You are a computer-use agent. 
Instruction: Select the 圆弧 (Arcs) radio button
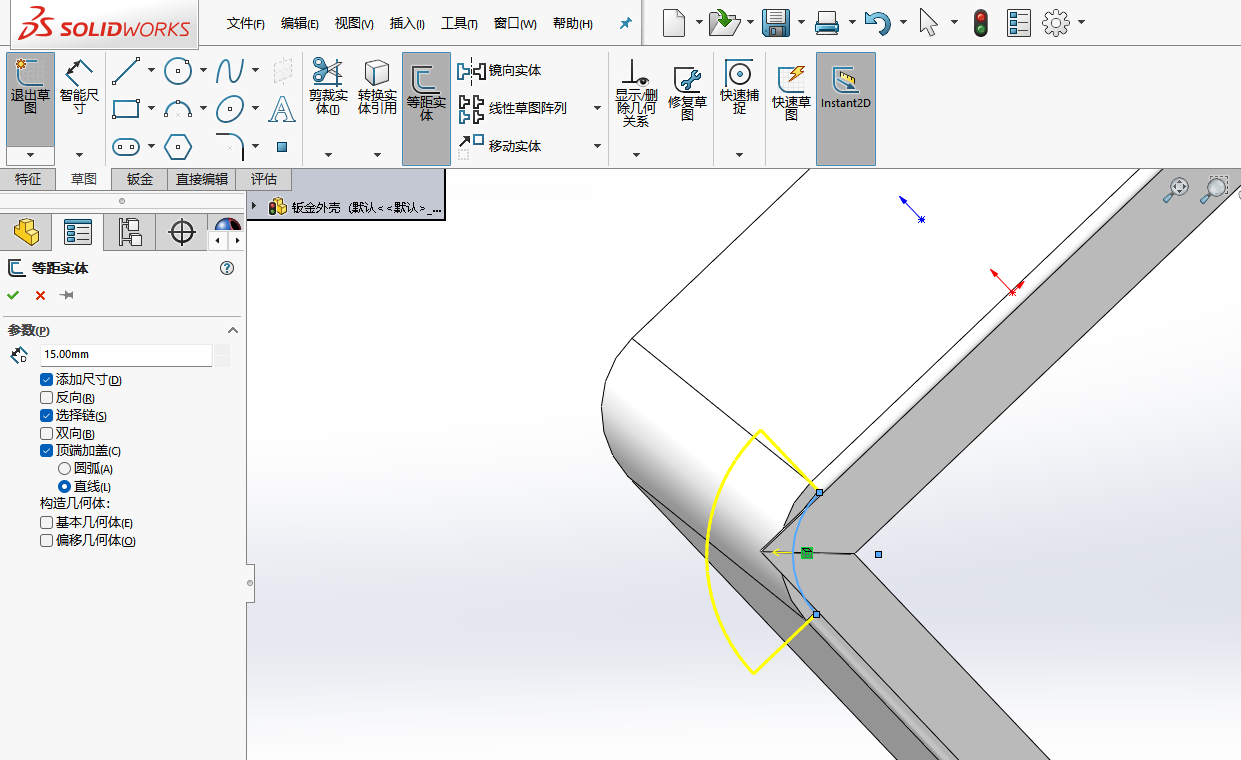[x=65, y=468]
